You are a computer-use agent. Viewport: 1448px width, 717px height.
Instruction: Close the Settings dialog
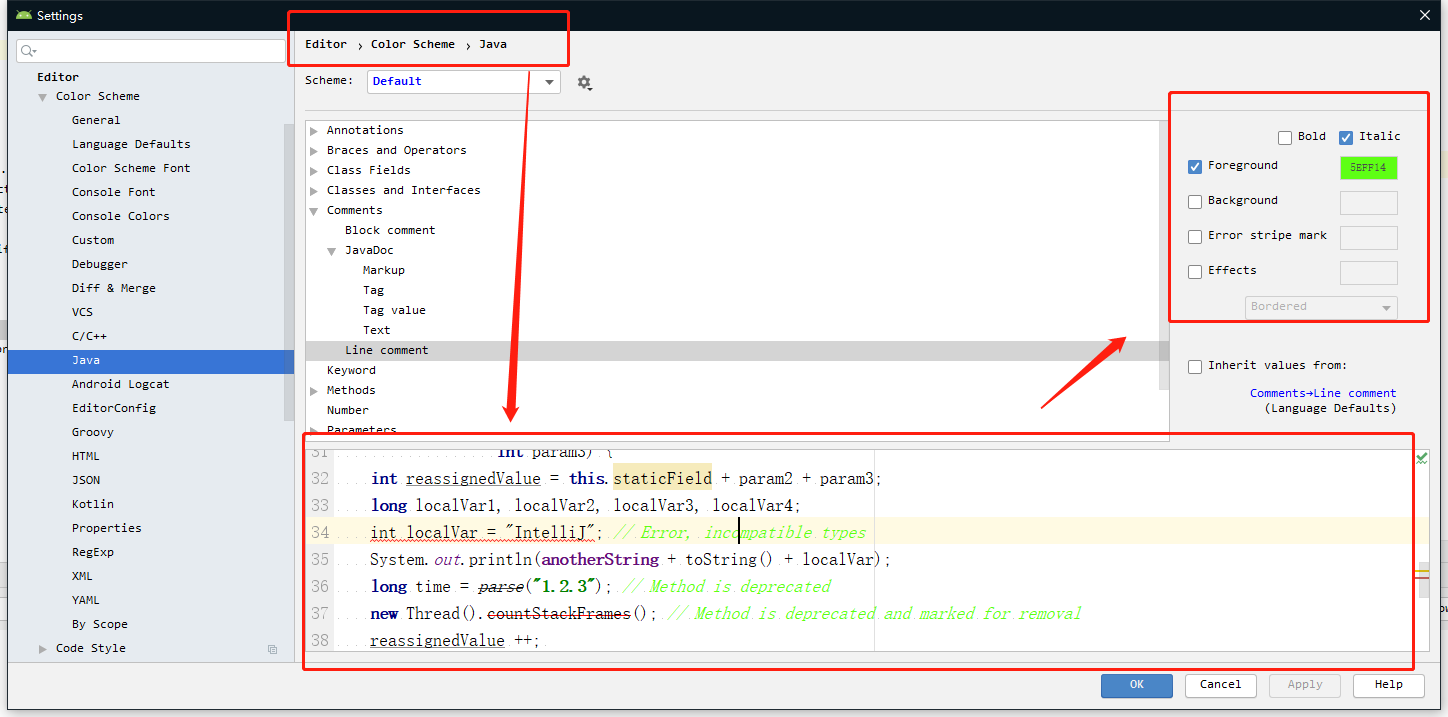(x=1425, y=15)
